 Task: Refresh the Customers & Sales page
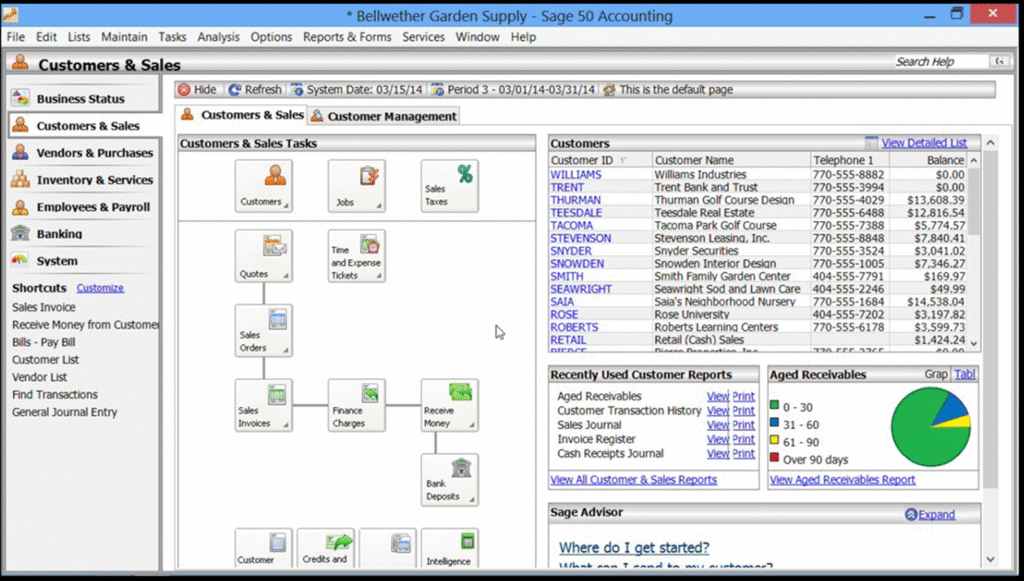click(255, 89)
